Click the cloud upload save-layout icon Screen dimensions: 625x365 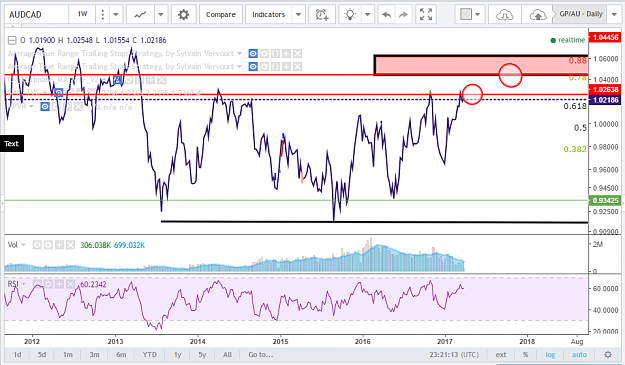537,15
